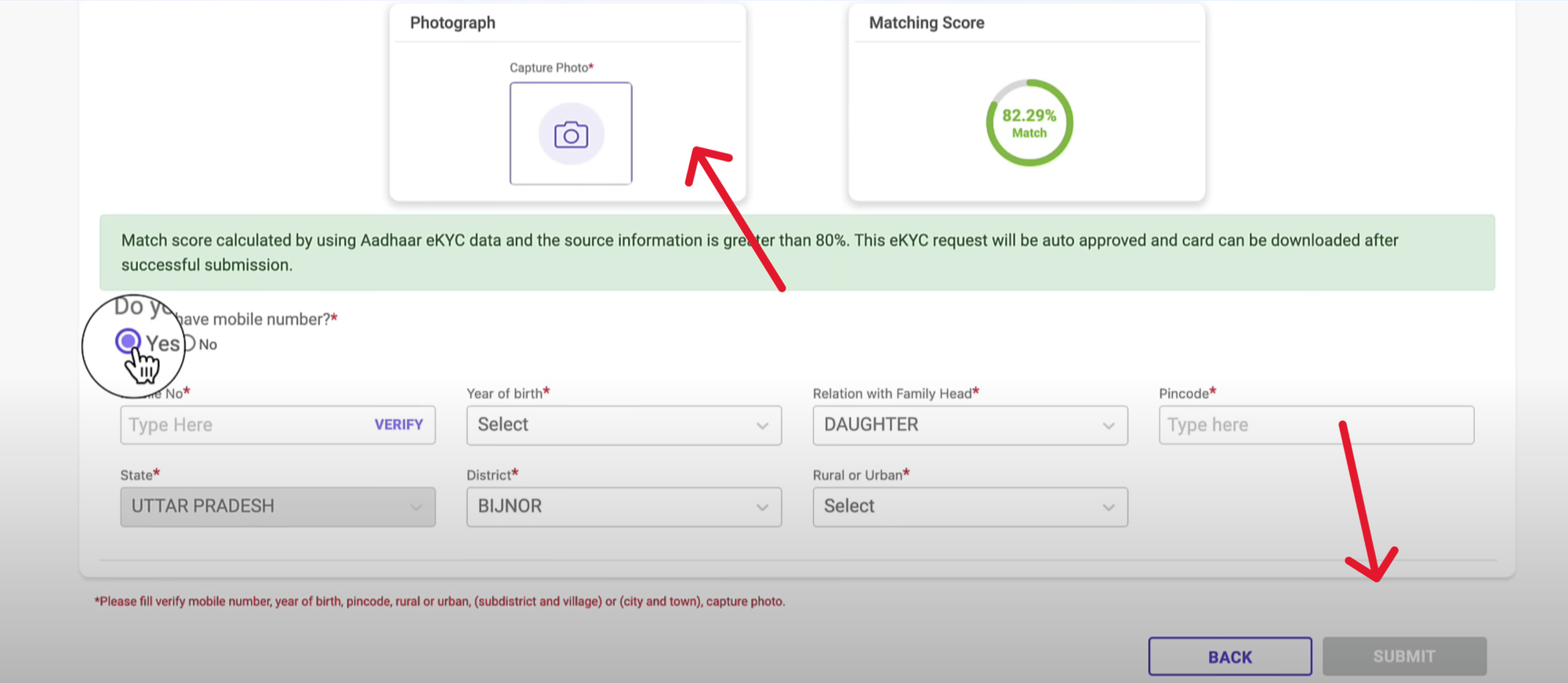The width and height of the screenshot is (1568, 683).
Task: Open the Rural or Urban dropdown
Action: tap(970, 507)
